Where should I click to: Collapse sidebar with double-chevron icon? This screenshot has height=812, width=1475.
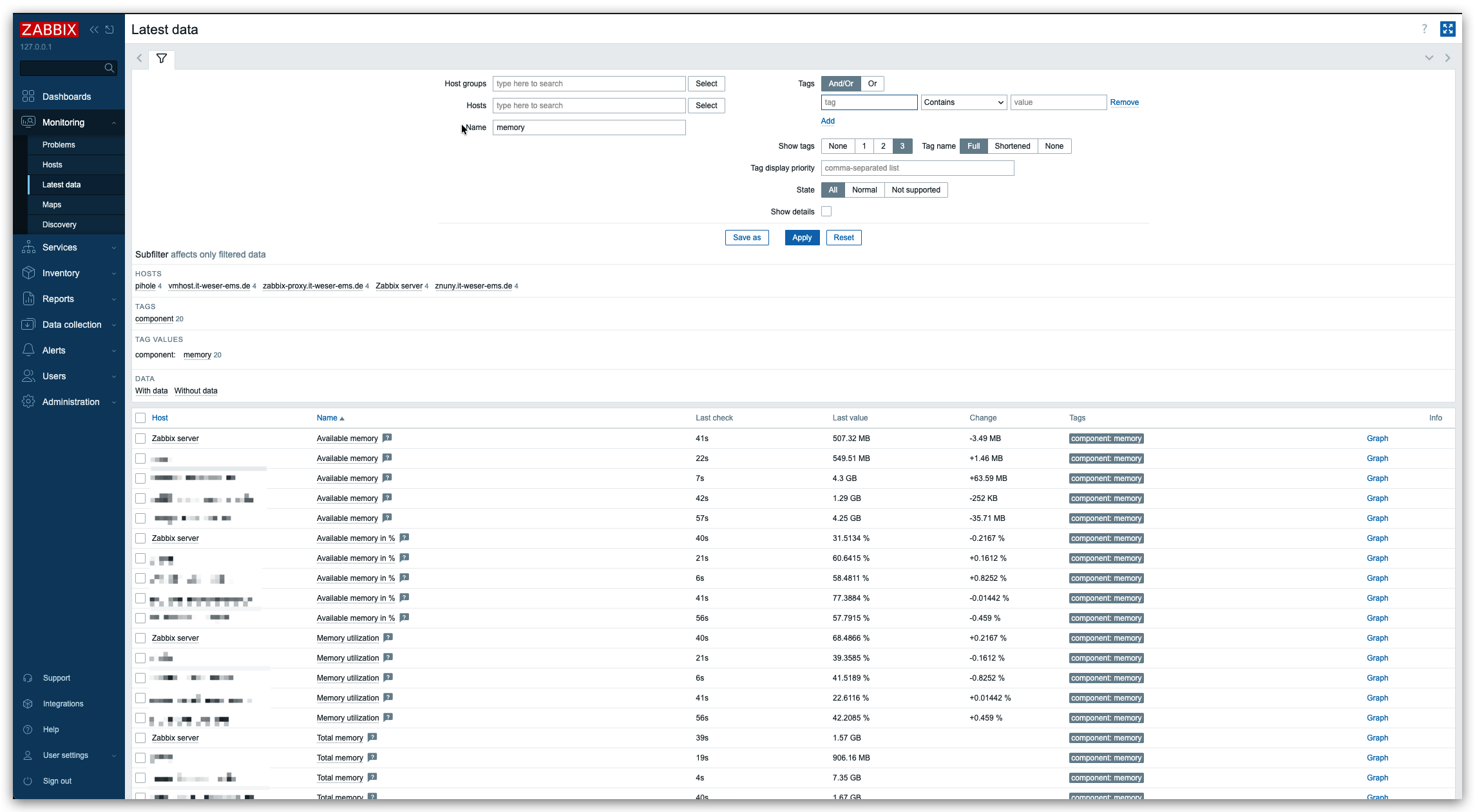pyautogui.click(x=94, y=30)
